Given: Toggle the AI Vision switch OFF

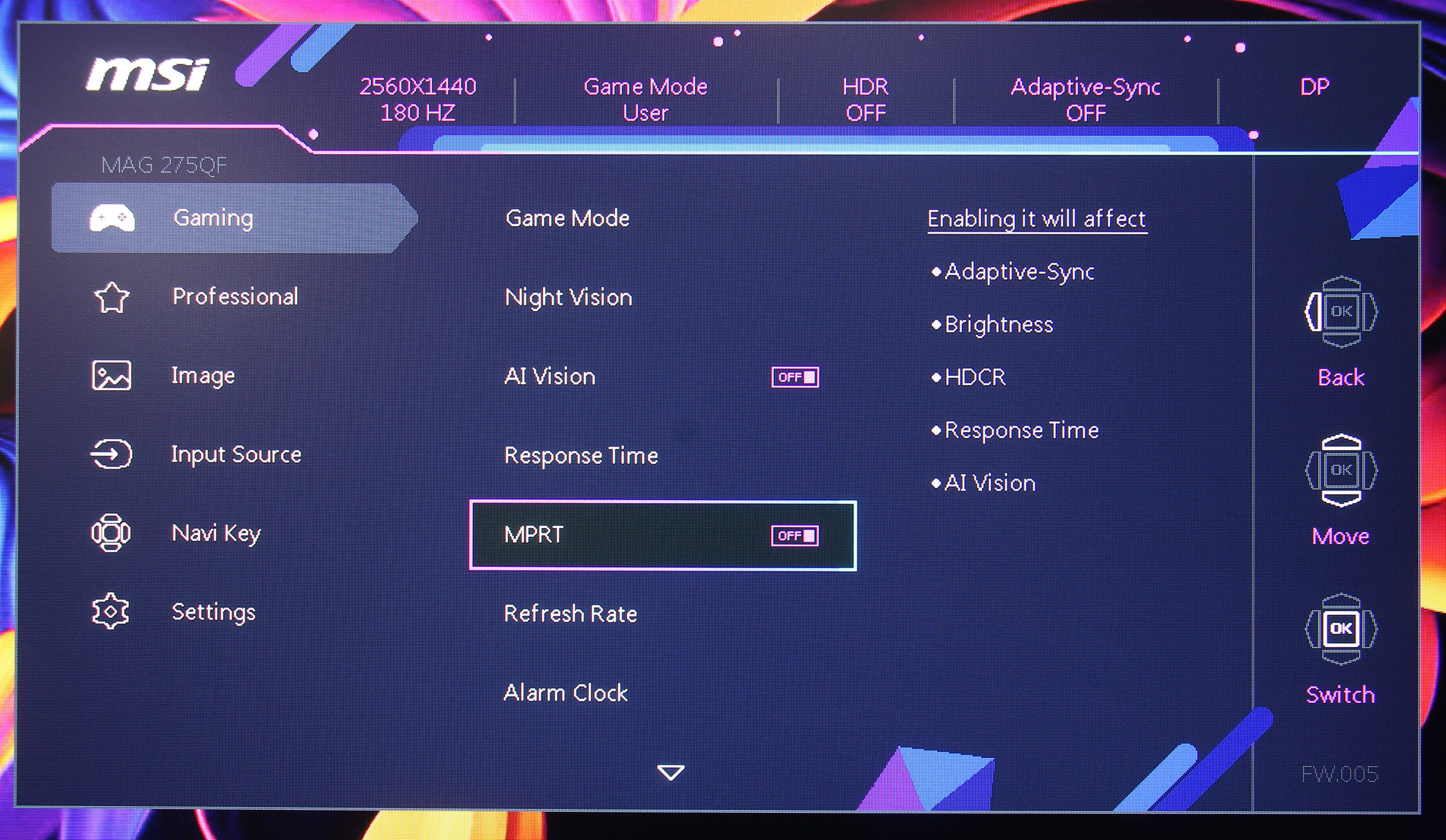Looking at the screenshot, I should (x=795, y=376).
